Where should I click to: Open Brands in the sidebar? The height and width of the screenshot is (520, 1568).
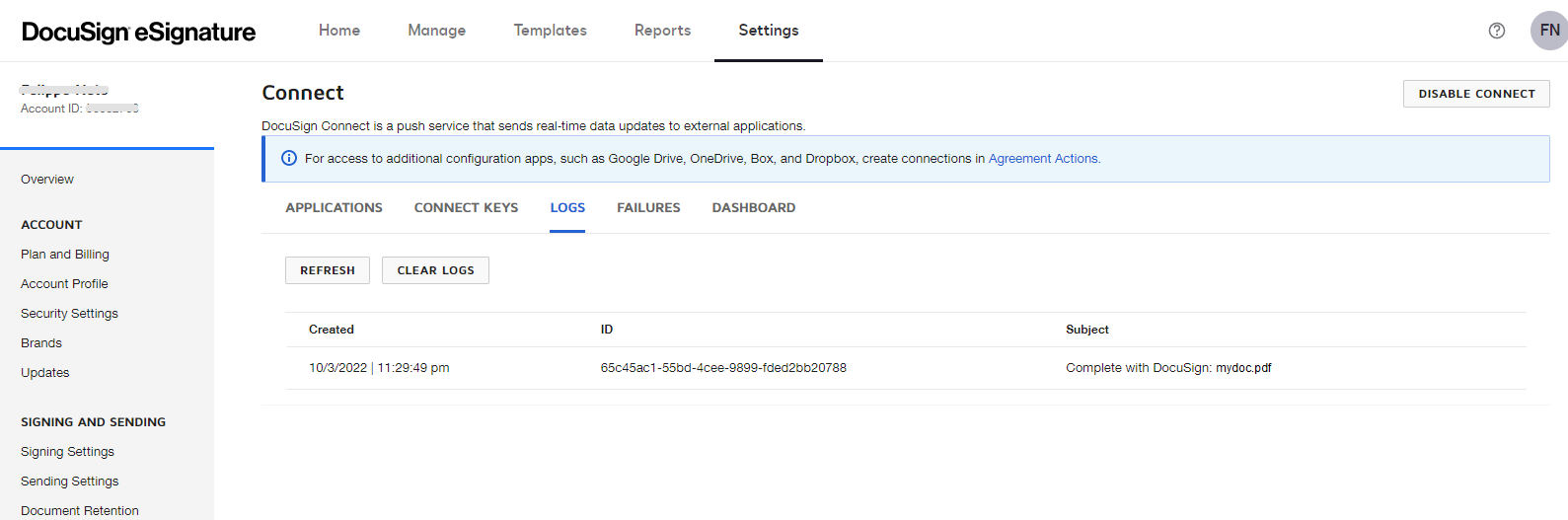pos(41,343)
